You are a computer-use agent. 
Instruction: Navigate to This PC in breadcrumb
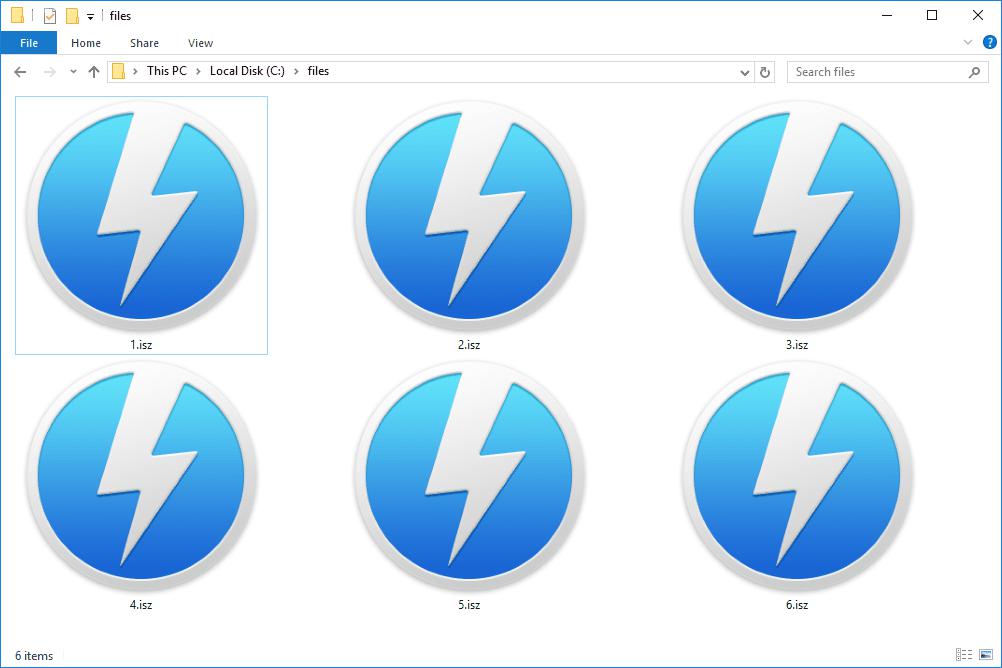click(x=167, y=71)
